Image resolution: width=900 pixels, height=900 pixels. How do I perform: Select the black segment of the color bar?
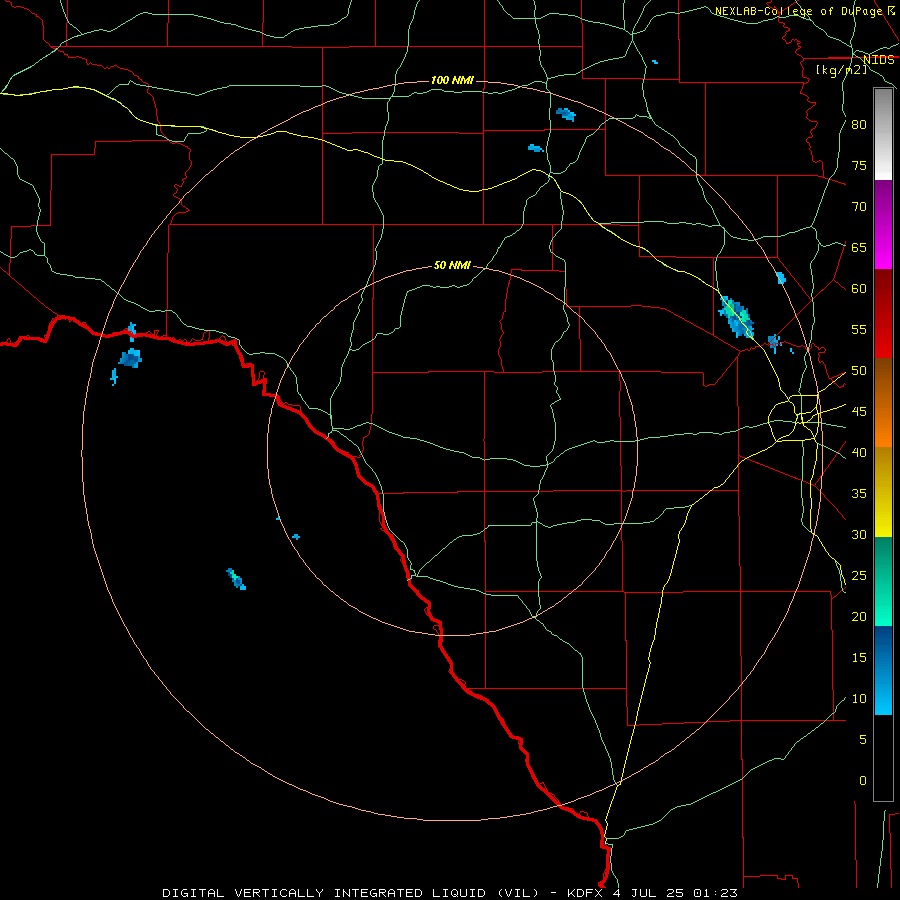(x=883, y=758)
